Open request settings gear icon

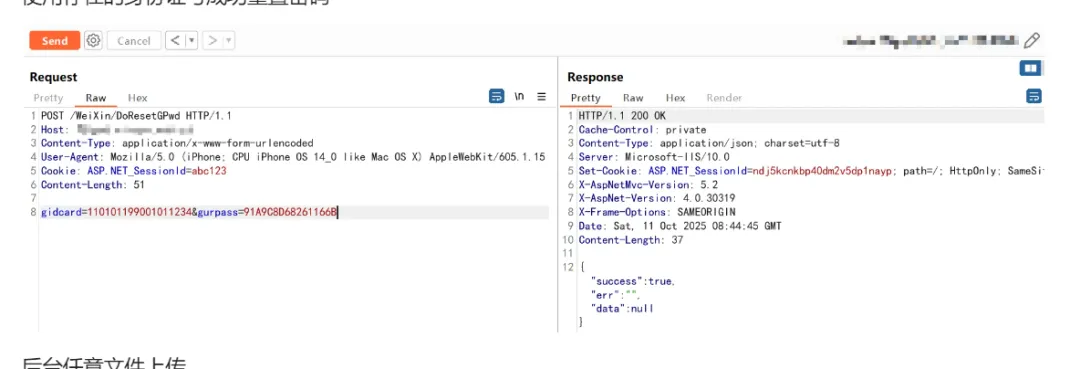coord(94,41)
